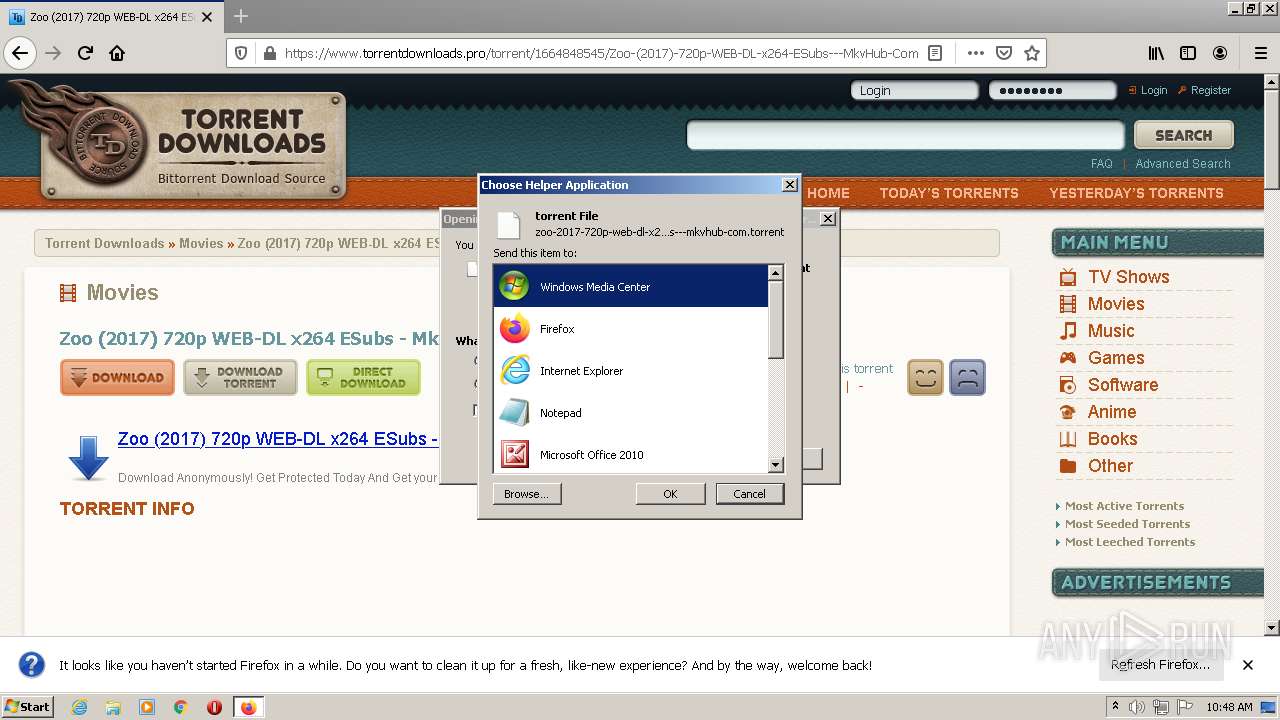Show sidebars from the toolbar

(1188, 53)
